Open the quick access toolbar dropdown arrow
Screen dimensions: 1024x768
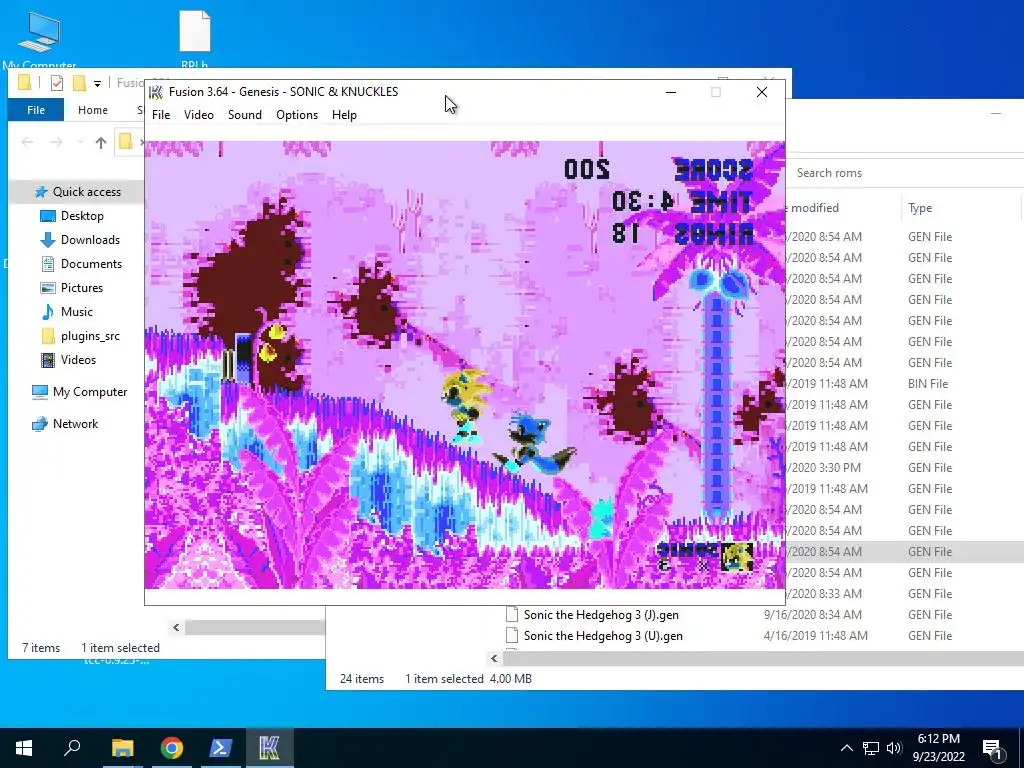pos(97,84)
